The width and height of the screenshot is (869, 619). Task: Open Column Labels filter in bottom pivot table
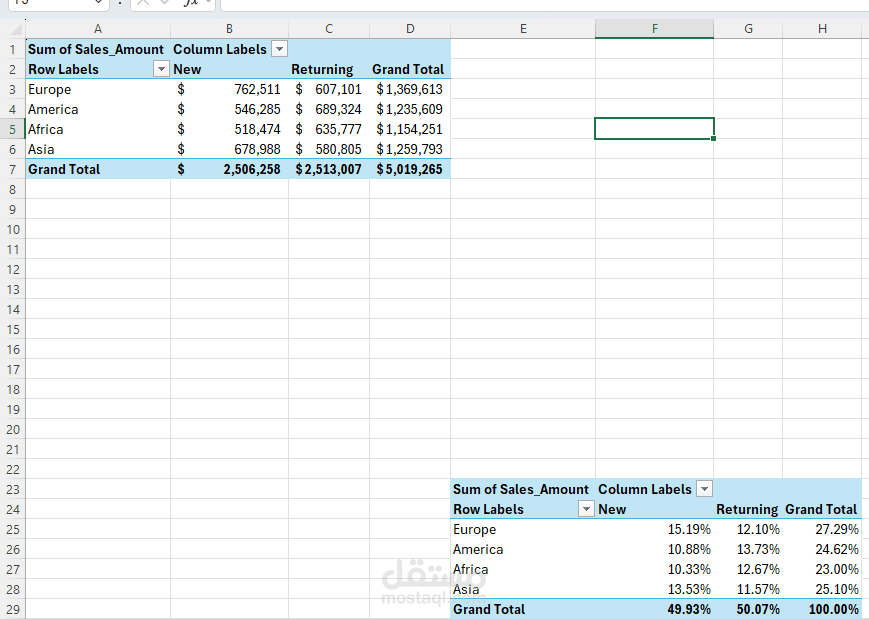(x=704, y=489)
